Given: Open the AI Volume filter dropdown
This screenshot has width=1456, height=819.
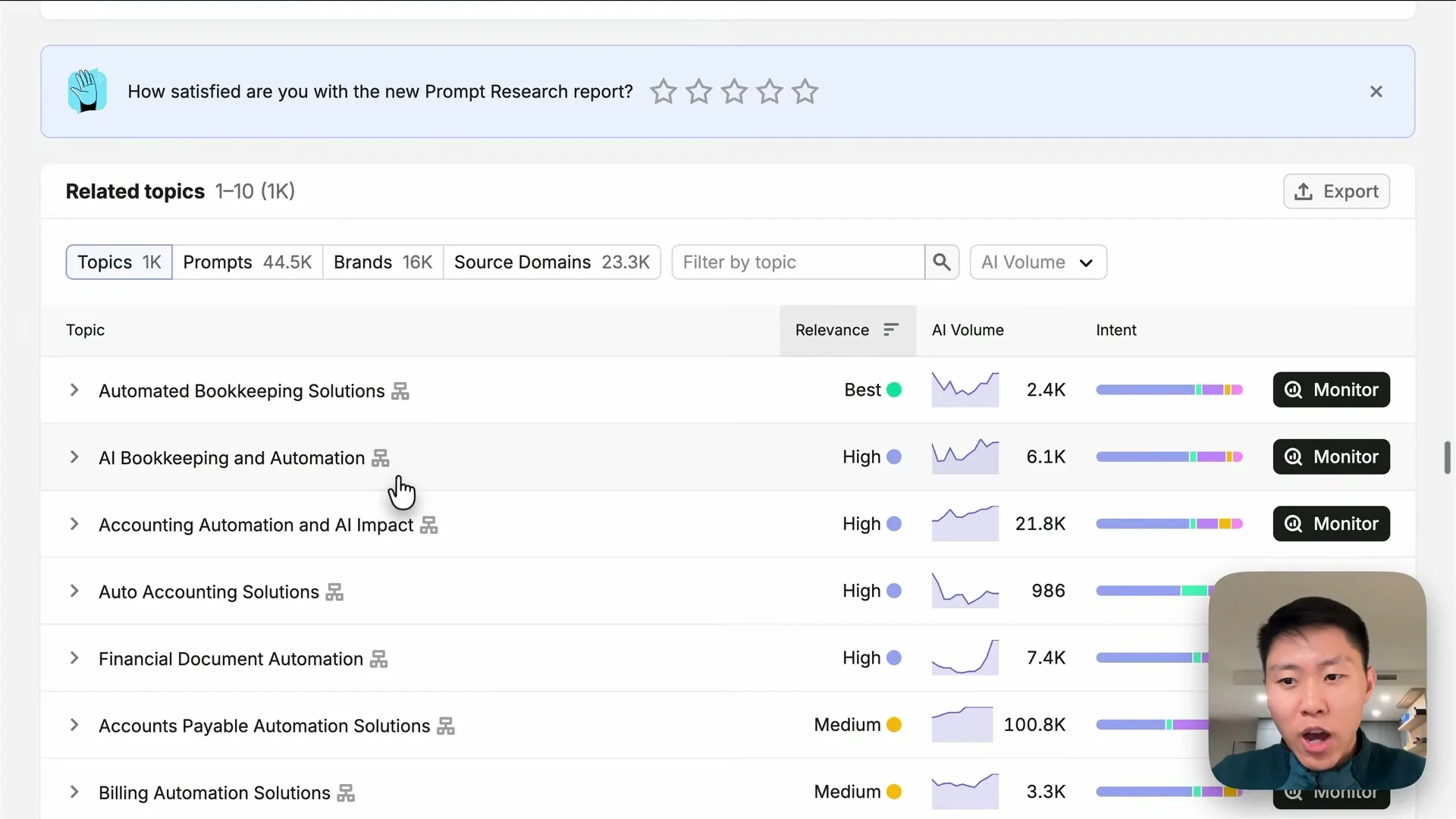Looking at the screenshot, I should (1038, 262).
